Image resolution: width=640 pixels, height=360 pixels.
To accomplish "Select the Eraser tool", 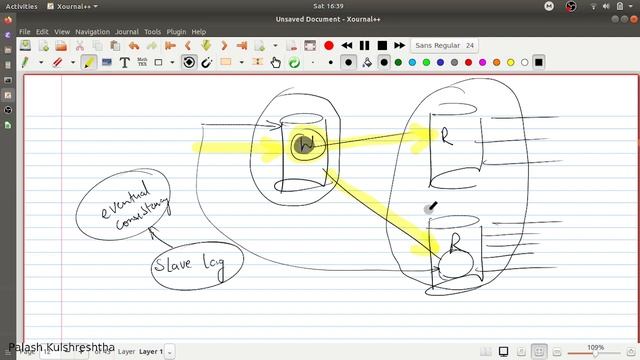I will click(57, 62).
